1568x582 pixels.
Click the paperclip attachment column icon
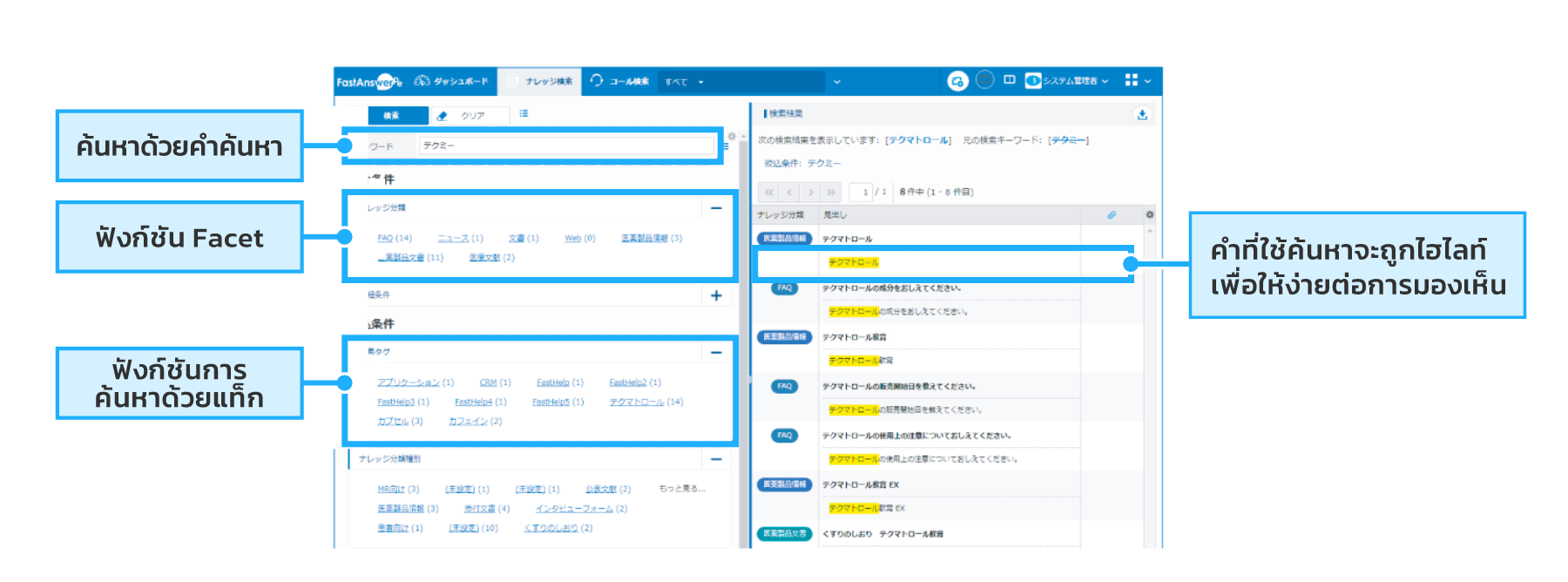[x=1112, y=214]
